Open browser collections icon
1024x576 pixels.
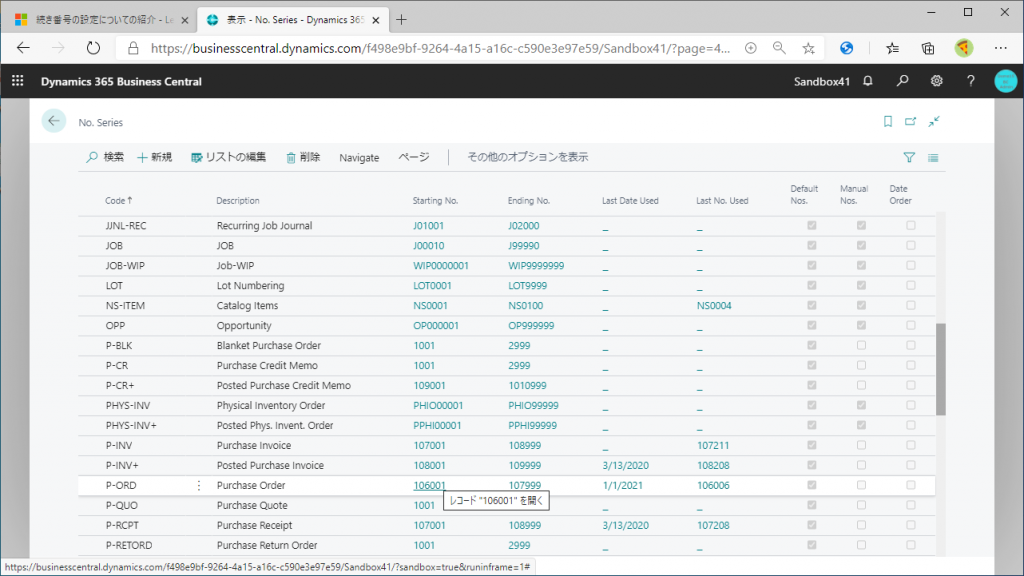928,48
